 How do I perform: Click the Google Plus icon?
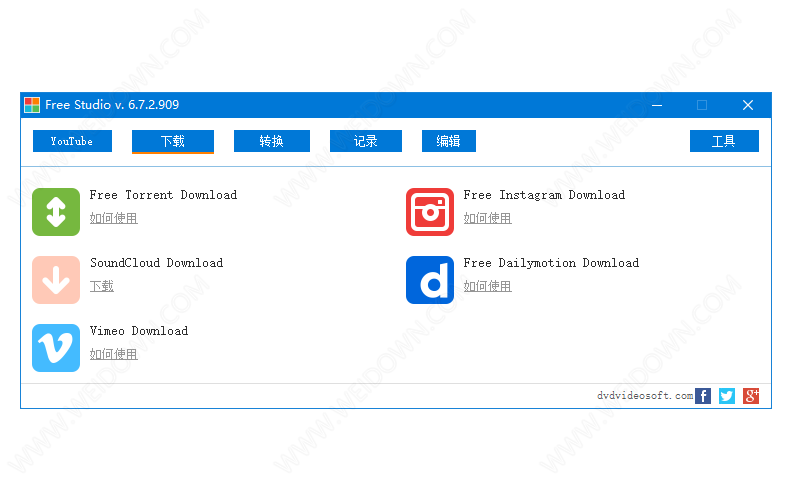click(751, 396)
